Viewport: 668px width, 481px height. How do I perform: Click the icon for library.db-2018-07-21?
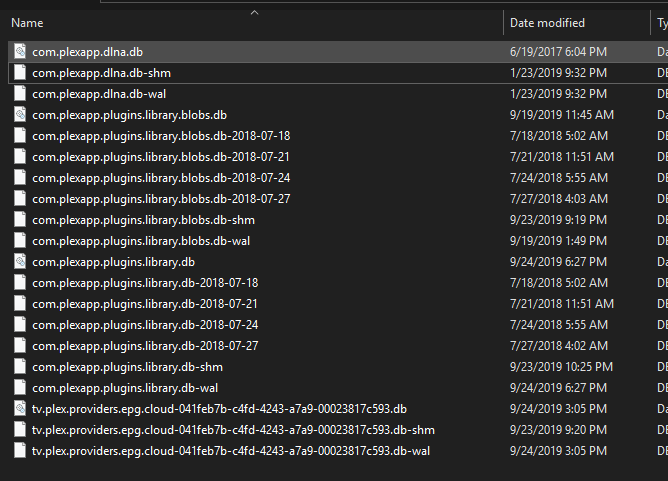click(x=20, y=304)
